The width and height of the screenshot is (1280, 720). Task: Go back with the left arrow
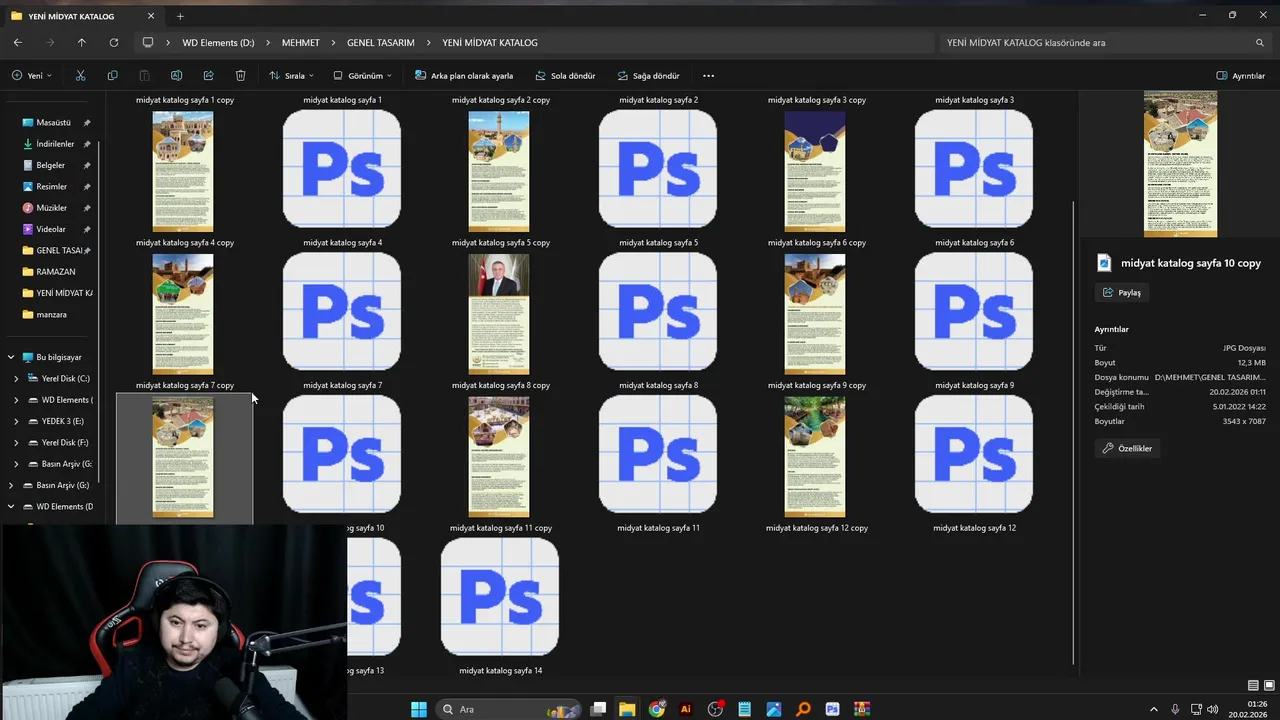tap(18, 43)
